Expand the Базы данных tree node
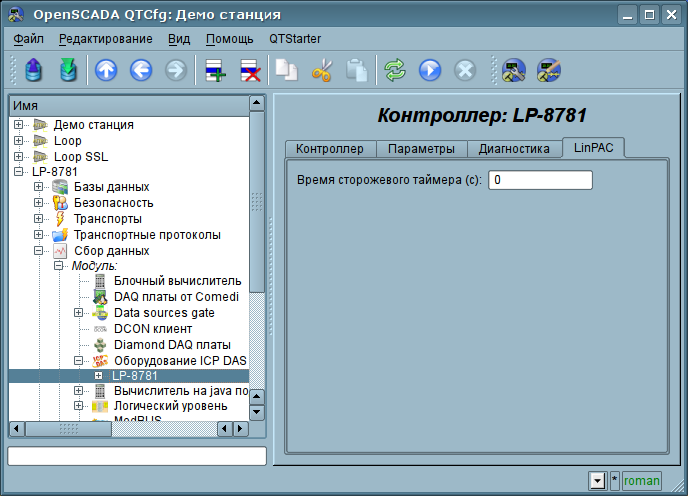This screenshot has width=688, height=496. [39, 187]
